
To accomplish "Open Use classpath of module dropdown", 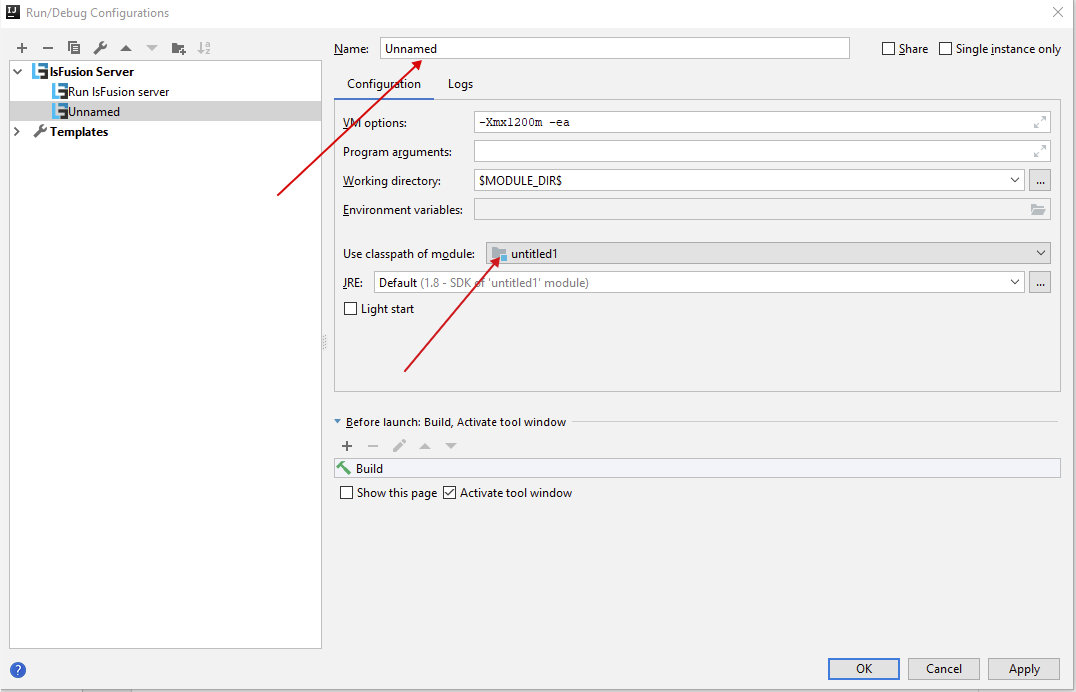I will tap(1040, 253).
